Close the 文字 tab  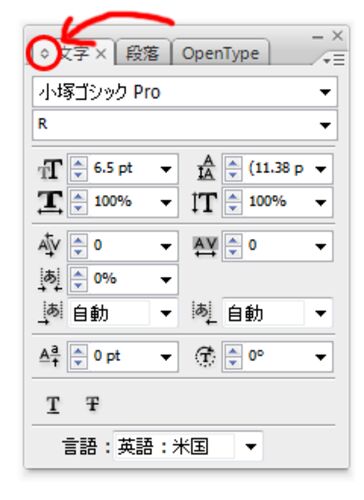(101, 54)
